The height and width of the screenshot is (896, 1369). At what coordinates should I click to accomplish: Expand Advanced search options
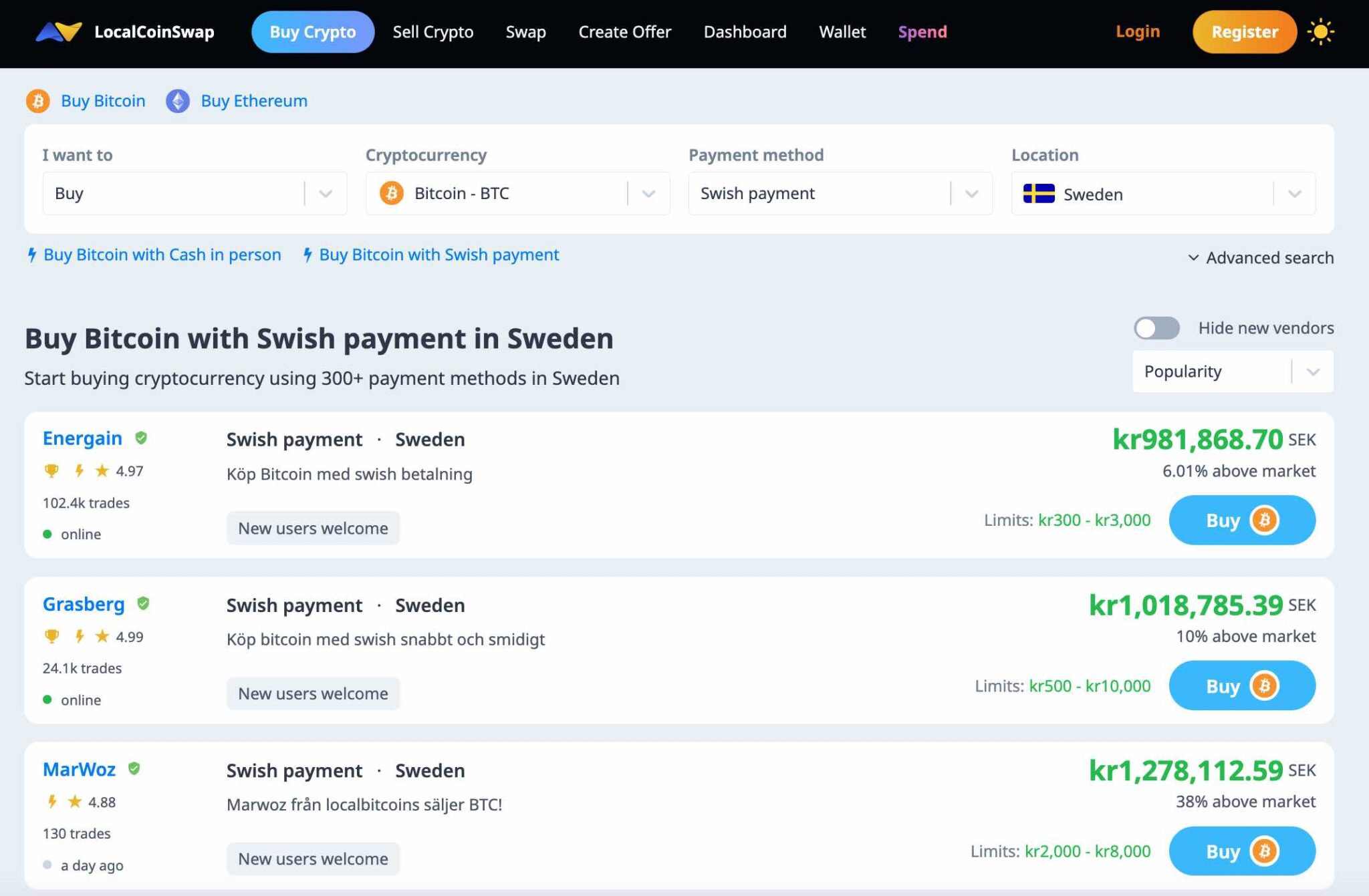point(1261,257)
